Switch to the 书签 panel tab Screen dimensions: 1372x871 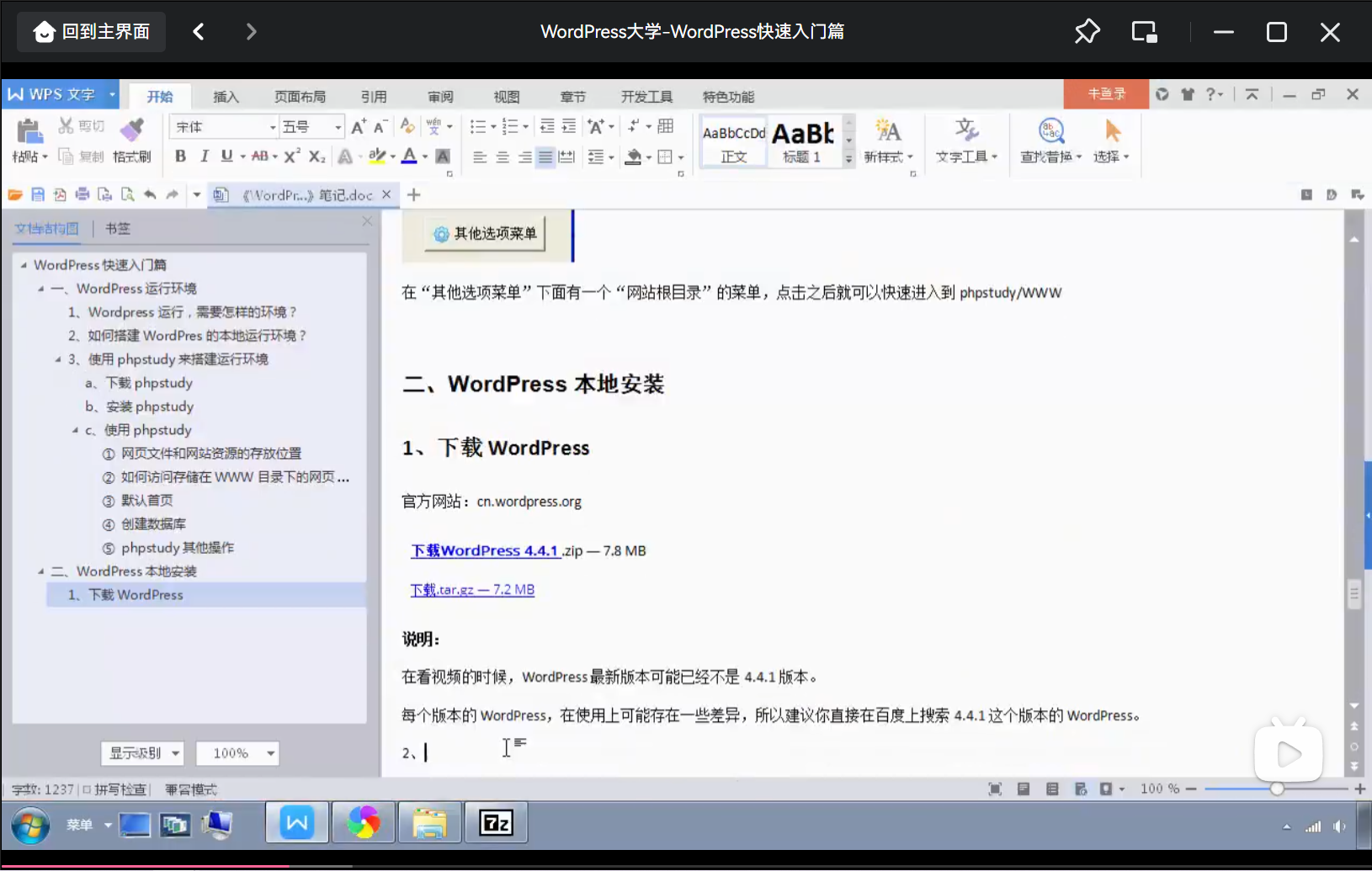click(118, 228)
